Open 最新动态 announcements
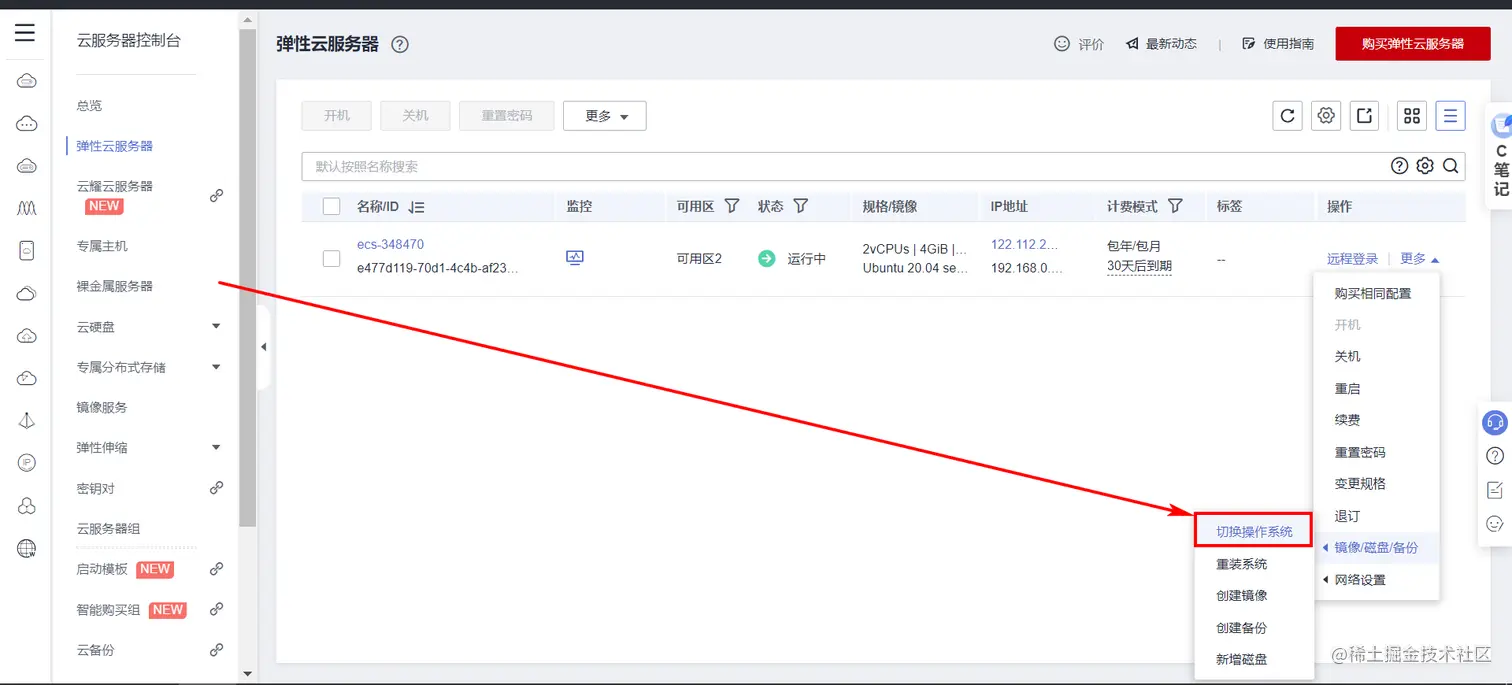This screenshot has height=685, width=1512. (1161, 44)
